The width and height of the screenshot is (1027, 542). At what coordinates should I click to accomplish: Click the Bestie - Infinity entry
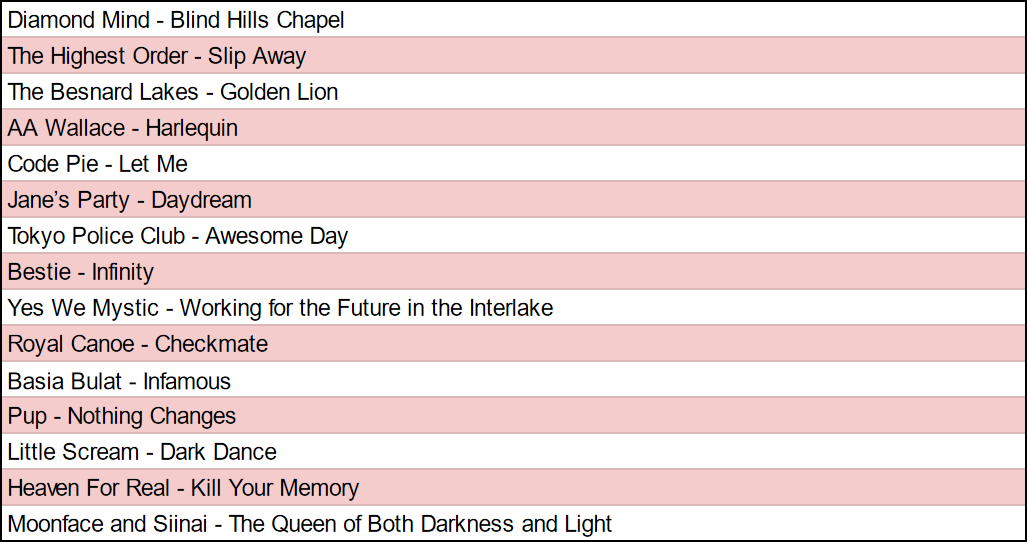click(x=81, y=272)
